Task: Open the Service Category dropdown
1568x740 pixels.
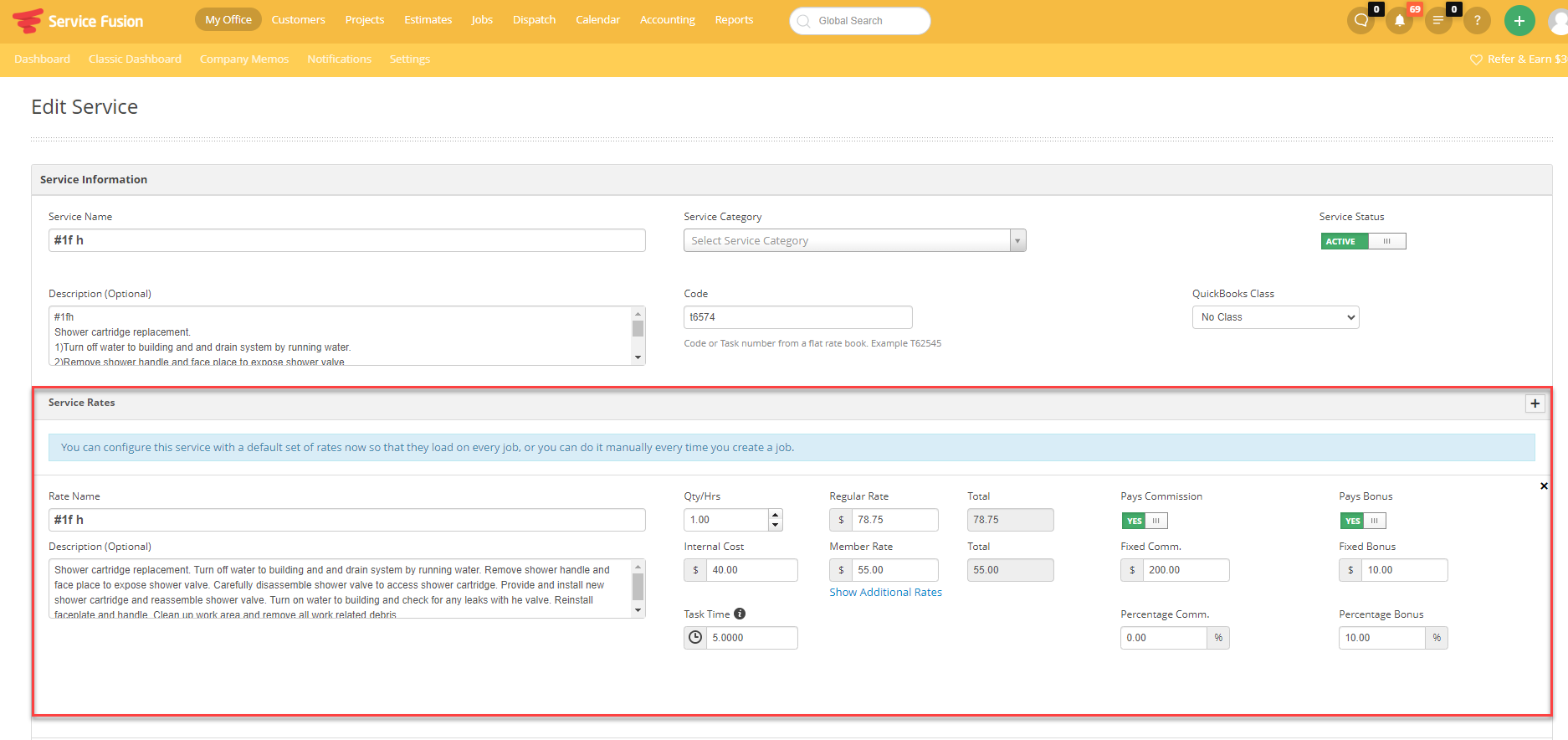Action: pos(854,241)
